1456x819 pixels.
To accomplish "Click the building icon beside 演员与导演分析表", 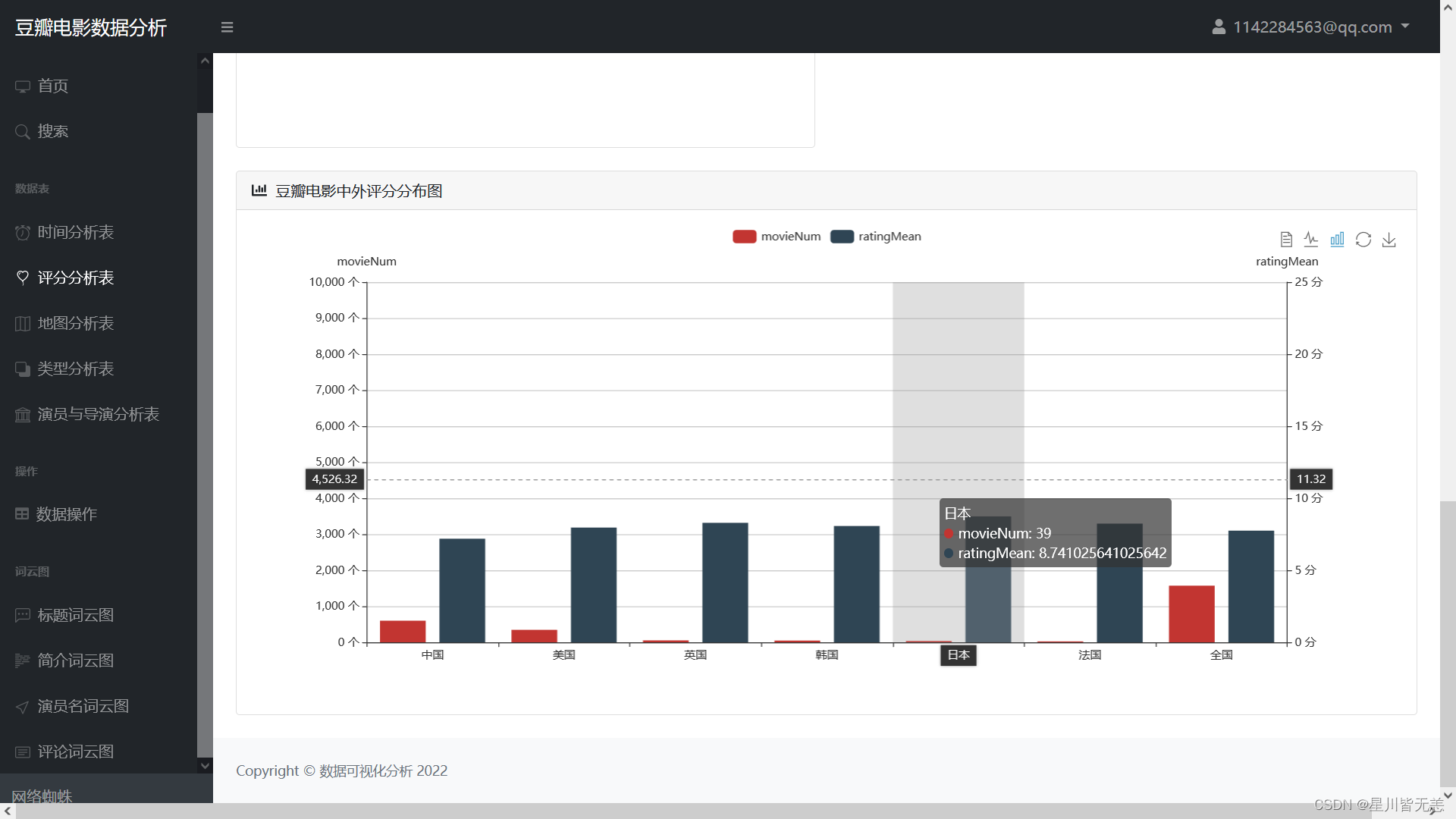I will 23,415.
